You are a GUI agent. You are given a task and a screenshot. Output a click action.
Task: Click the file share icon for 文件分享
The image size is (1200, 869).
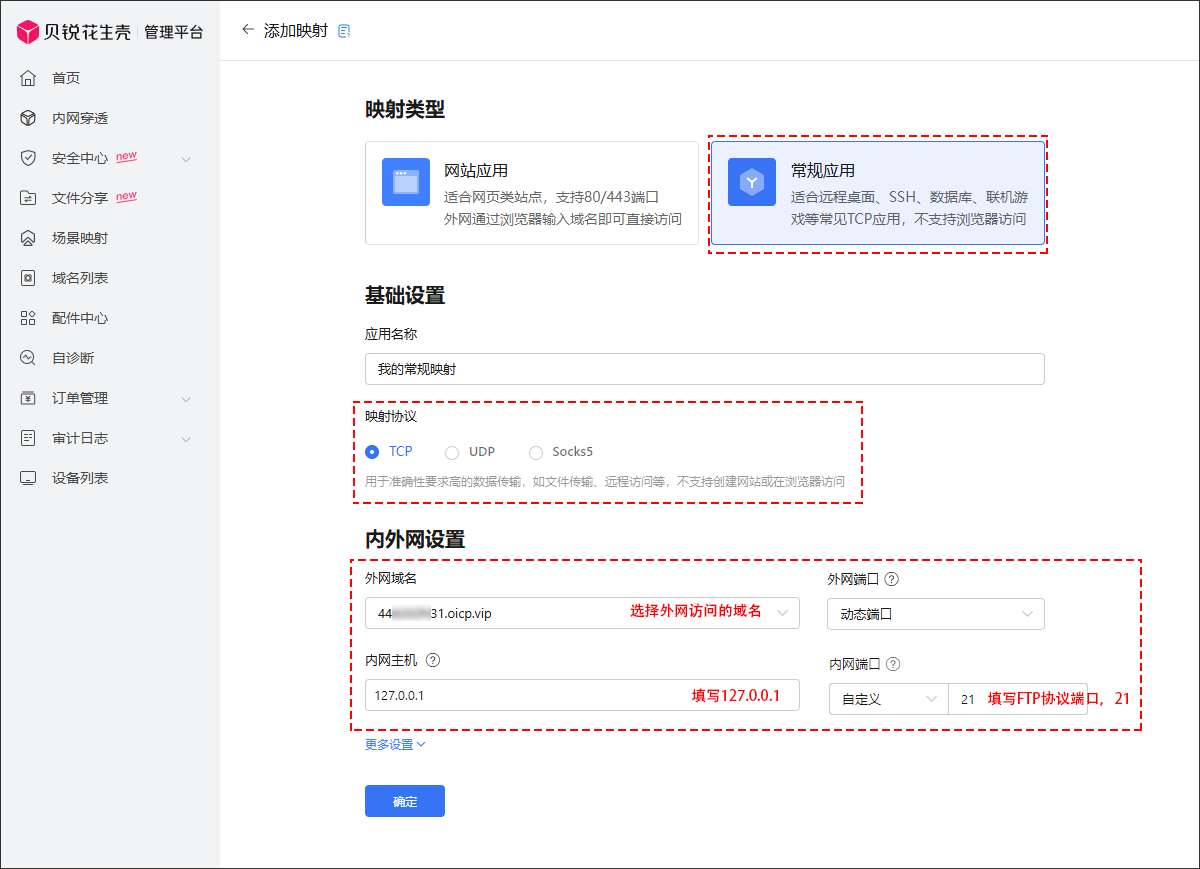28,198
